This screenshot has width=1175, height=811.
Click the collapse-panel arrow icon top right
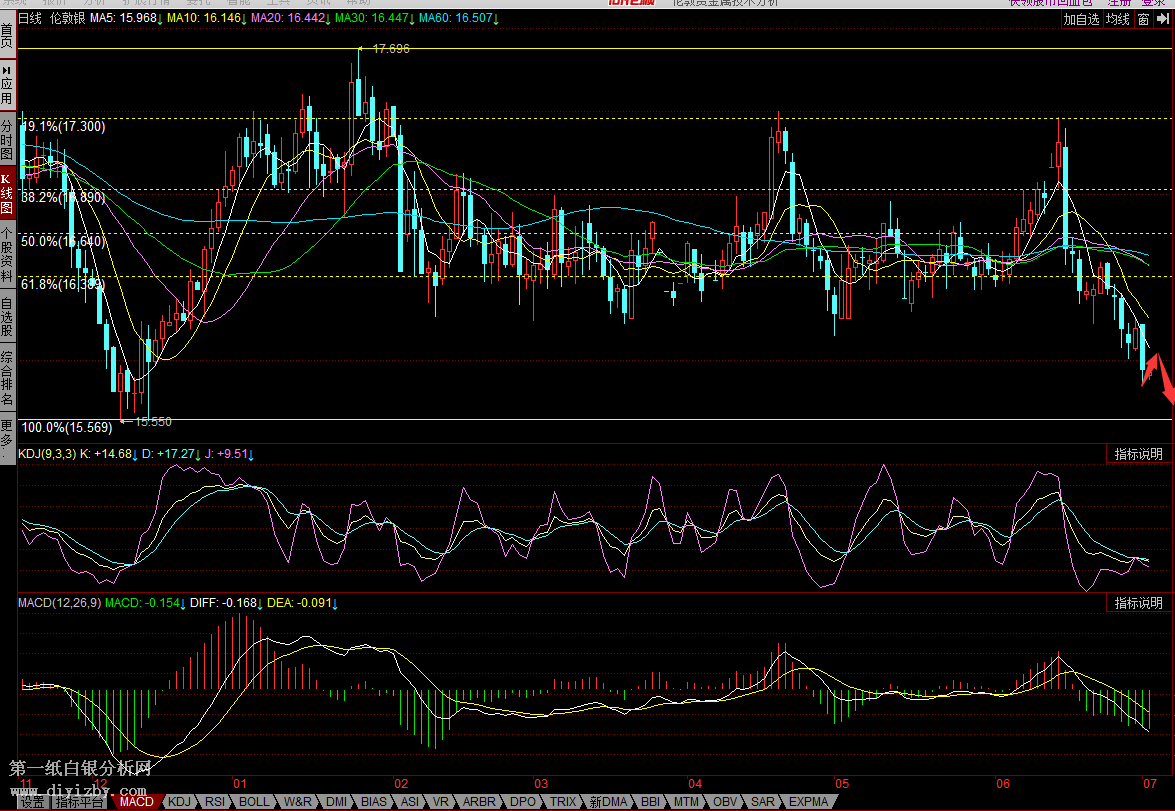coord(1165,19)
